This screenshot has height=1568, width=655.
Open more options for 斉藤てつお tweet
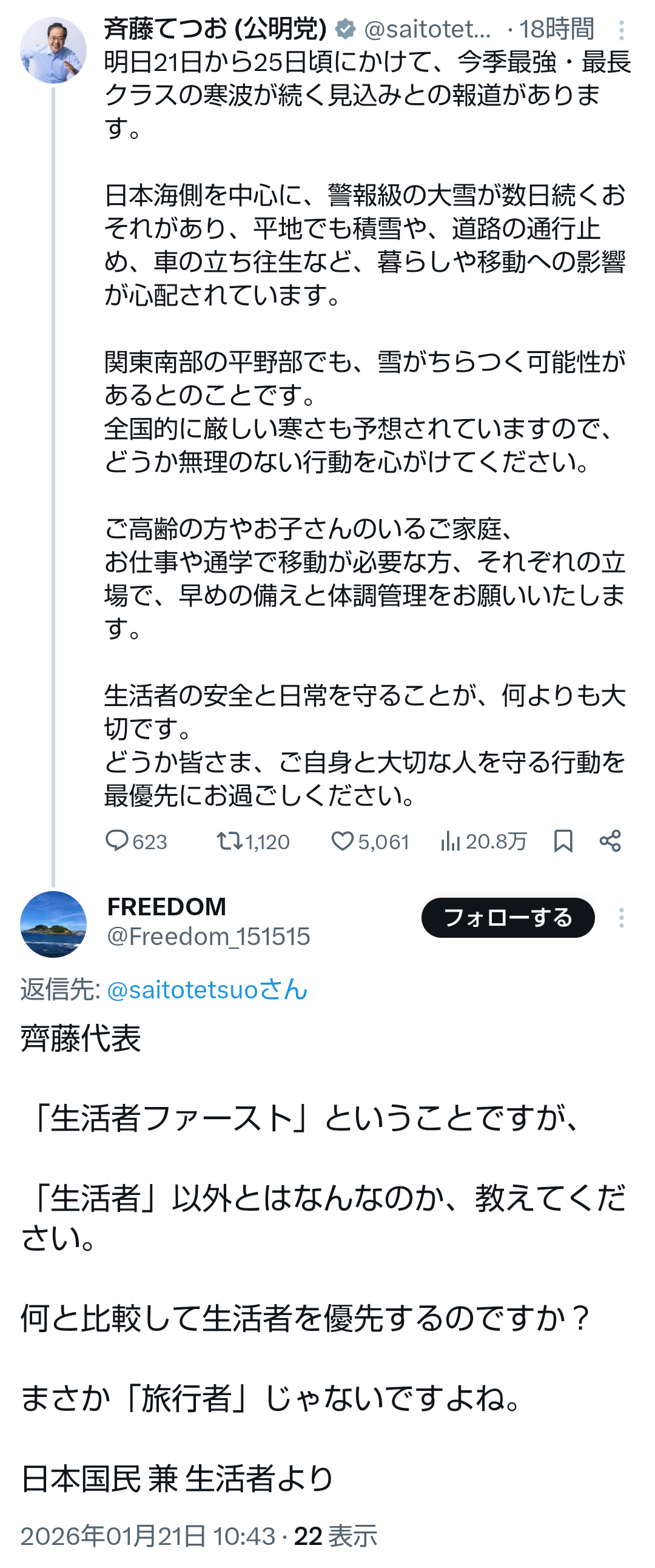click(x=621, y=30)
